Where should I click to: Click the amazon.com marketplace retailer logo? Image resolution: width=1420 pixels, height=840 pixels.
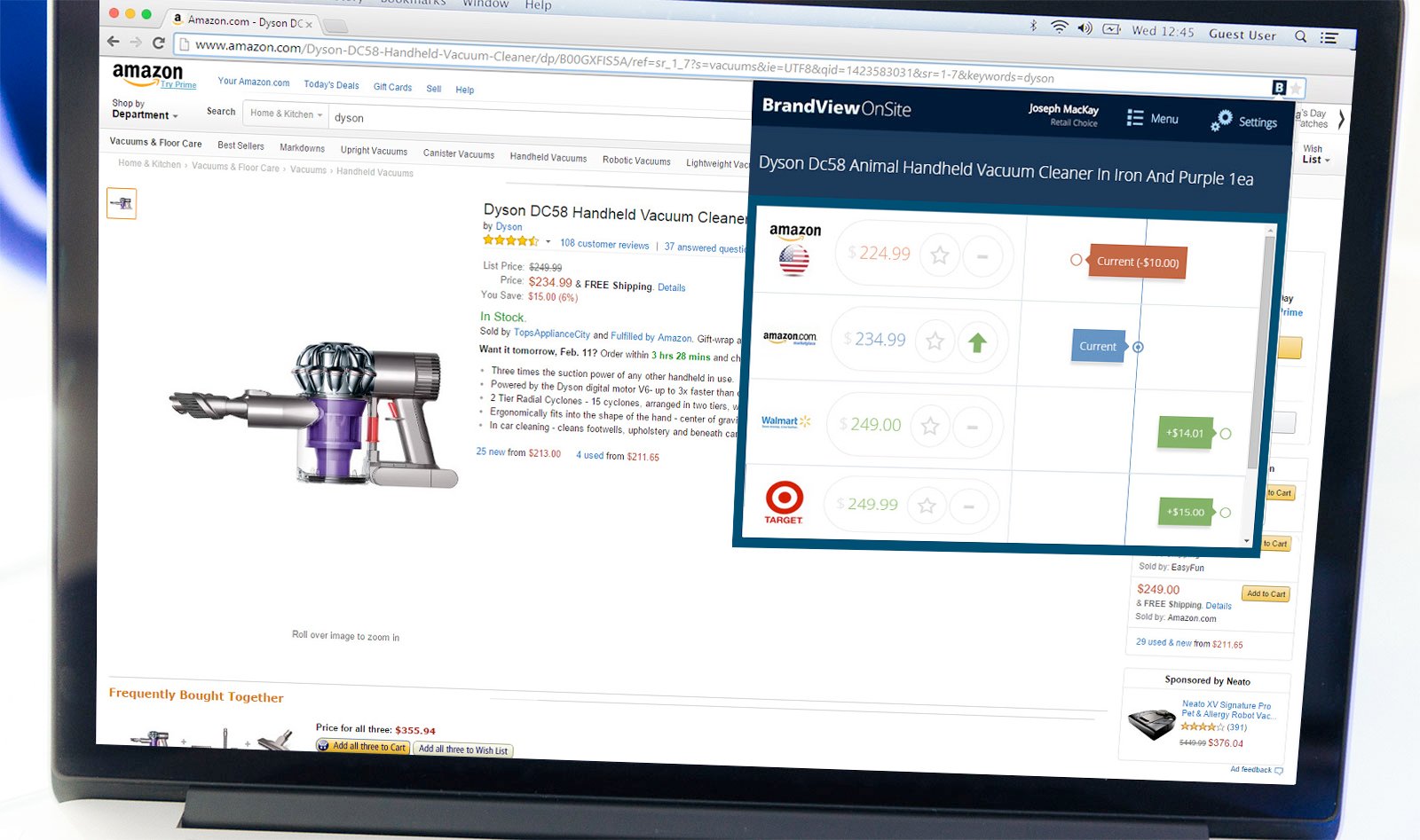coord(789,338)
